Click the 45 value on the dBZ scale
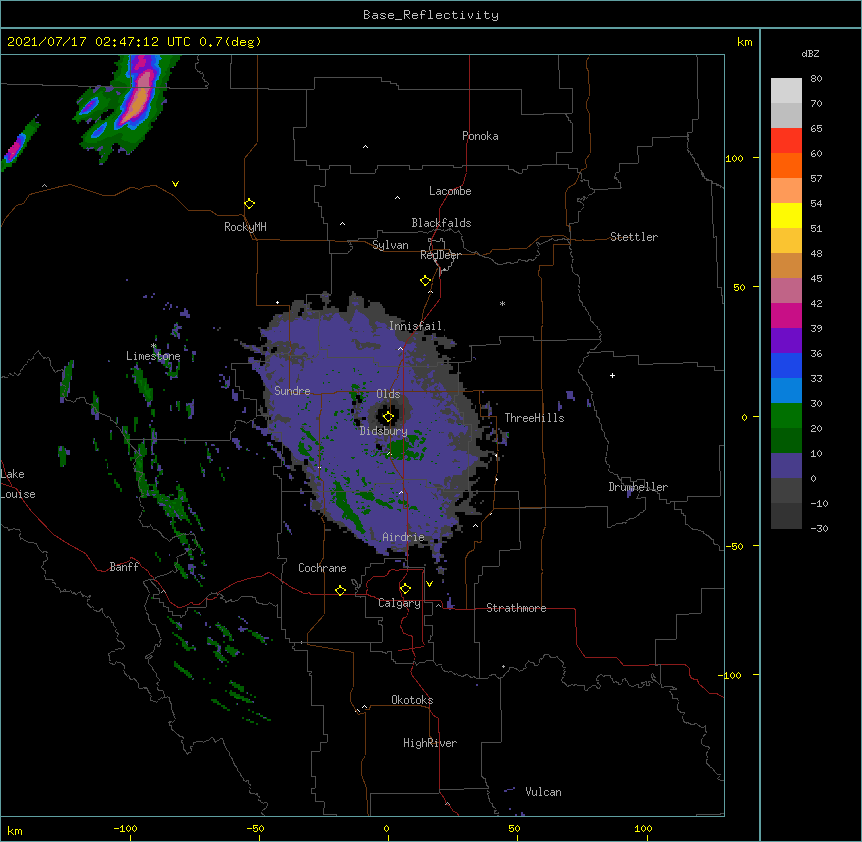 click(x=816, y=279)
